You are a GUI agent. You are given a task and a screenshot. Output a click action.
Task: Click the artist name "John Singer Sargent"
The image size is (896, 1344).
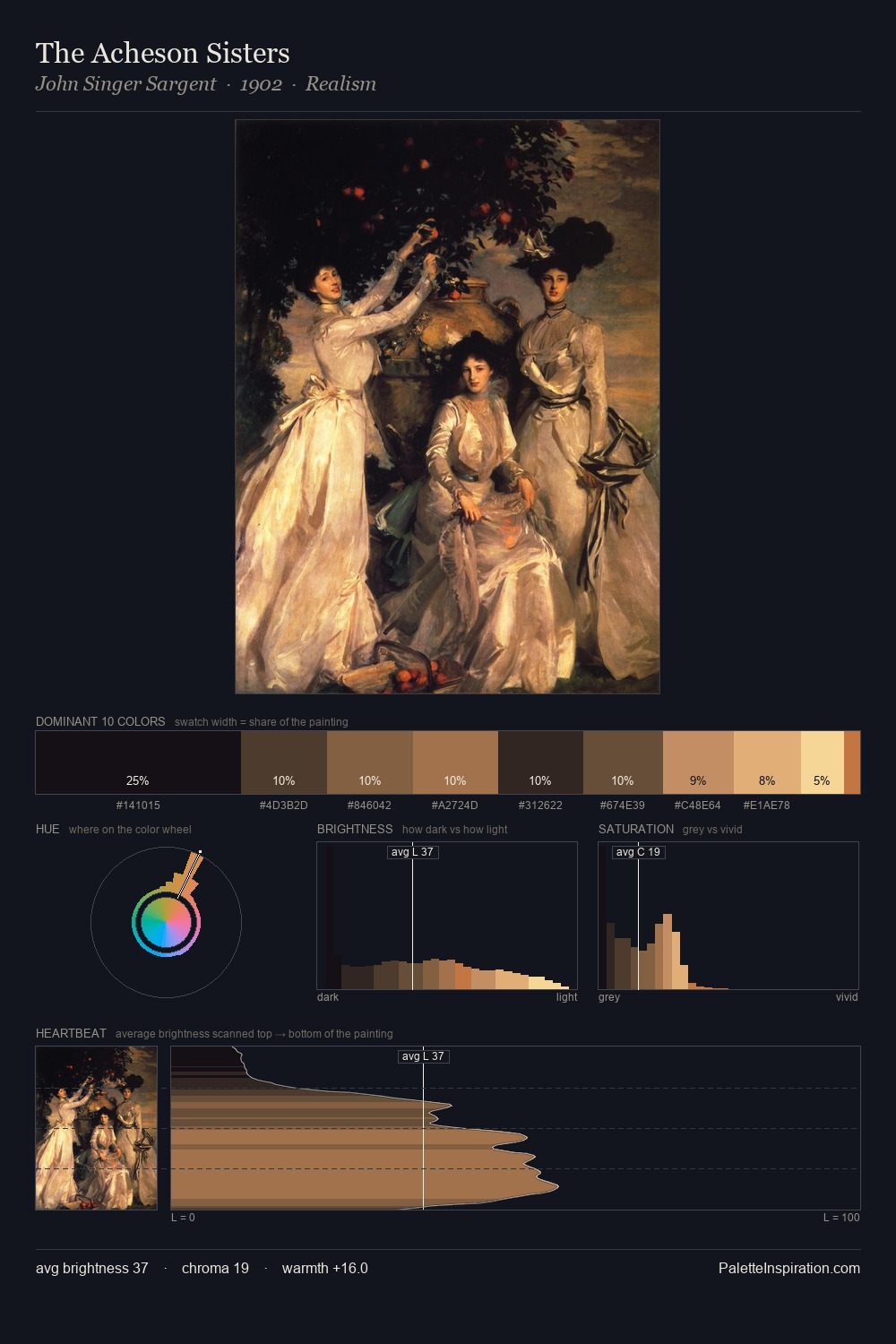(x=125, y=84)
